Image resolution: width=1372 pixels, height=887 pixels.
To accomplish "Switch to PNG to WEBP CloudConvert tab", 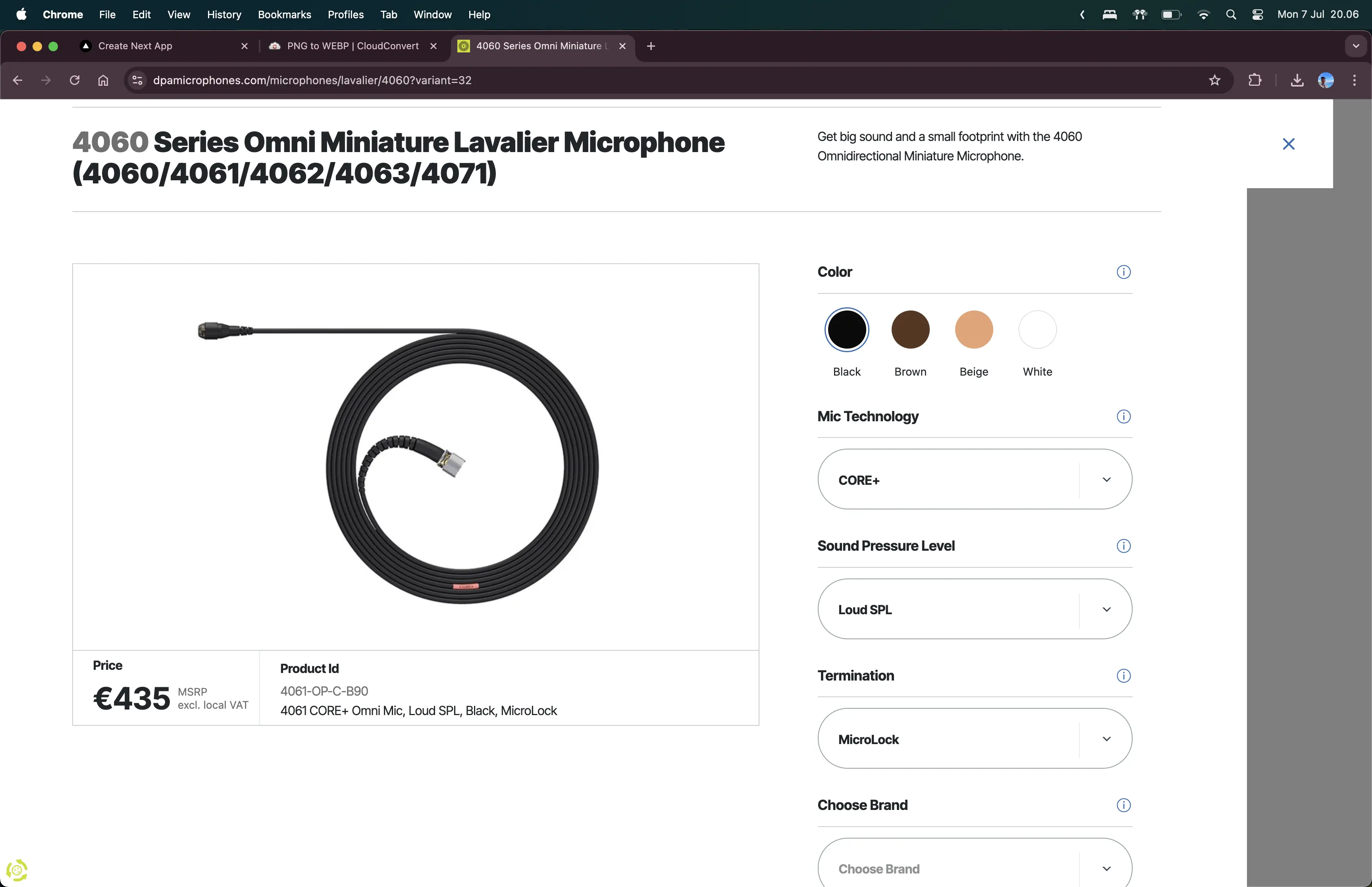I will coord(353,46).
